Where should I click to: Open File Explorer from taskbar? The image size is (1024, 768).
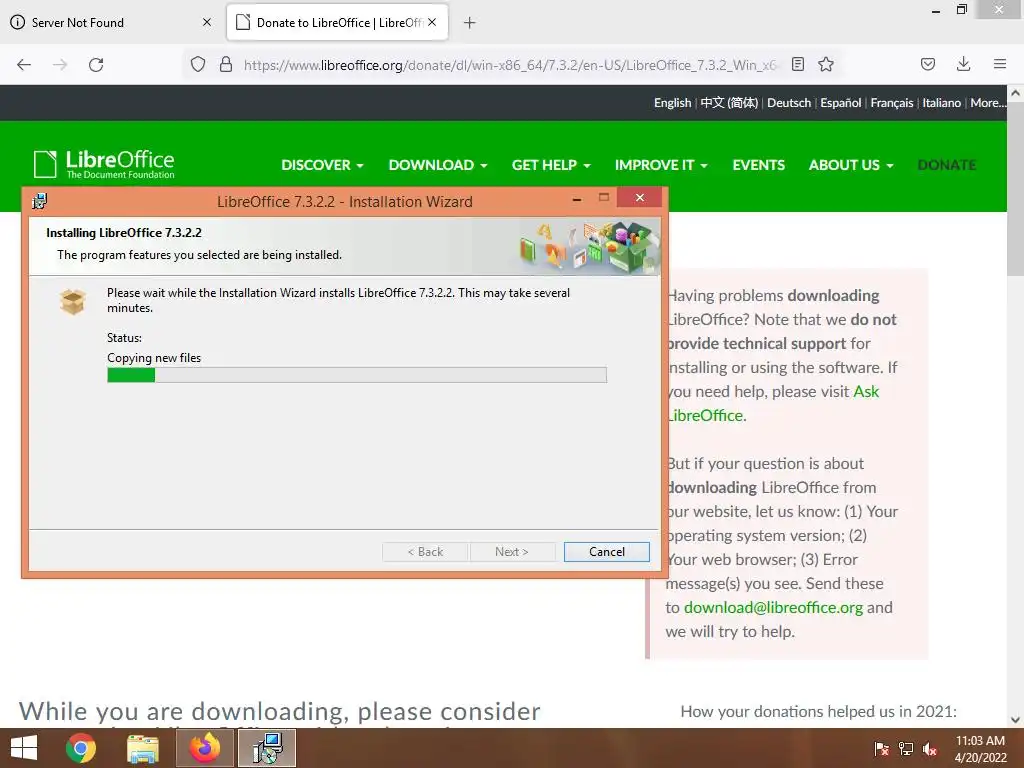tap(143, 748)
